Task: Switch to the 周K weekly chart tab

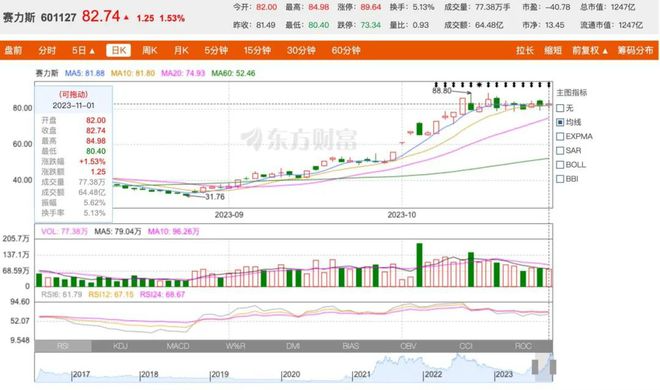Action: [149, 50]
